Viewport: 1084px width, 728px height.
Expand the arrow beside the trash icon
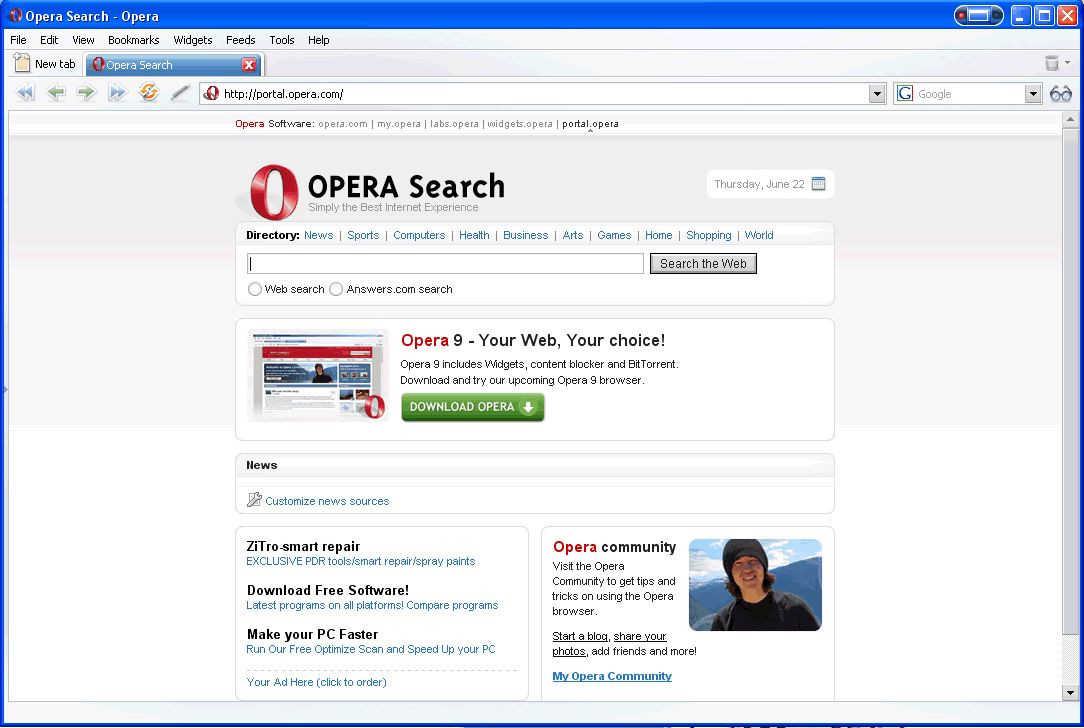click(x=1067, y=63)
